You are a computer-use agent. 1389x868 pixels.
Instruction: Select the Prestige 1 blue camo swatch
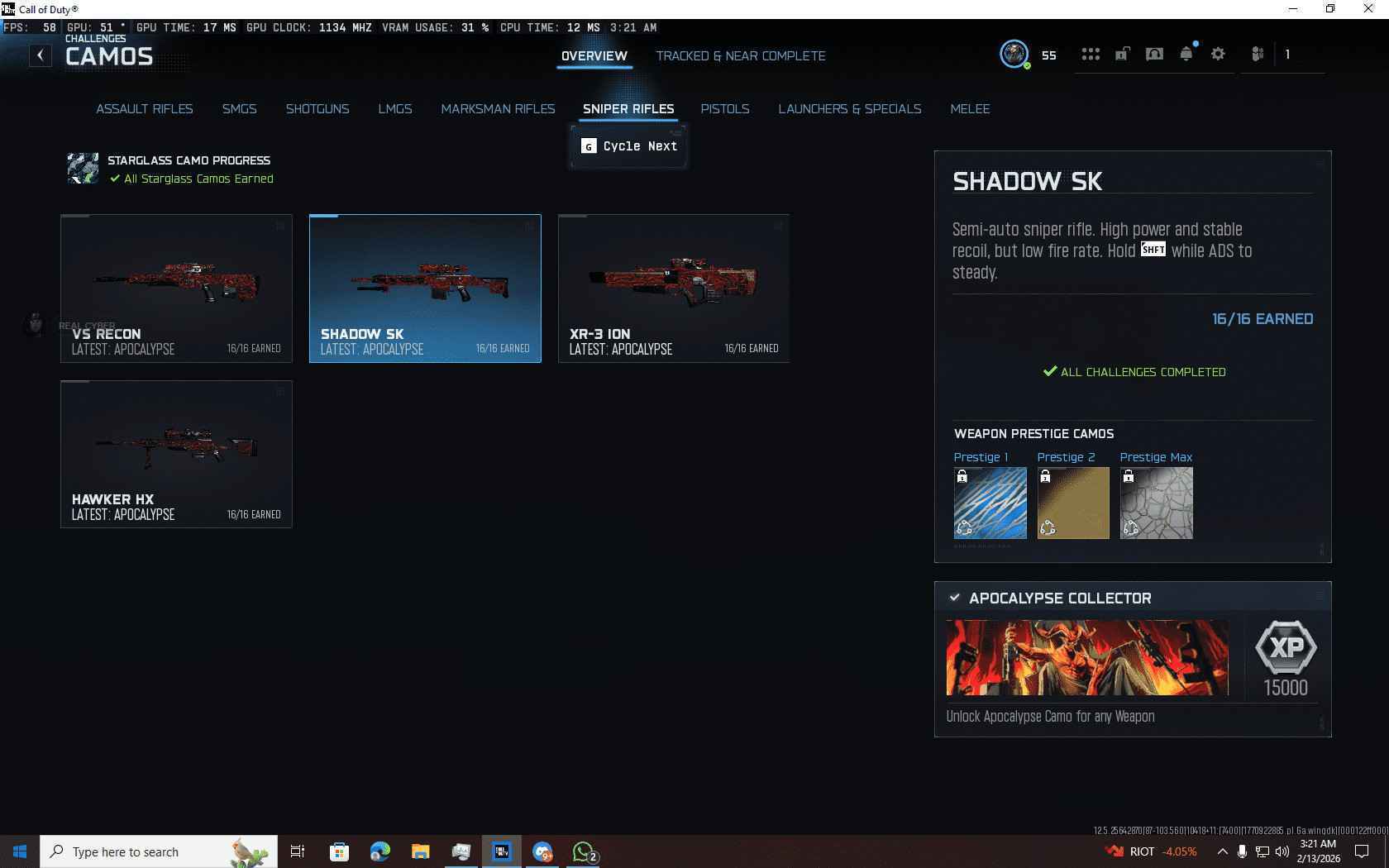point(990,503)
